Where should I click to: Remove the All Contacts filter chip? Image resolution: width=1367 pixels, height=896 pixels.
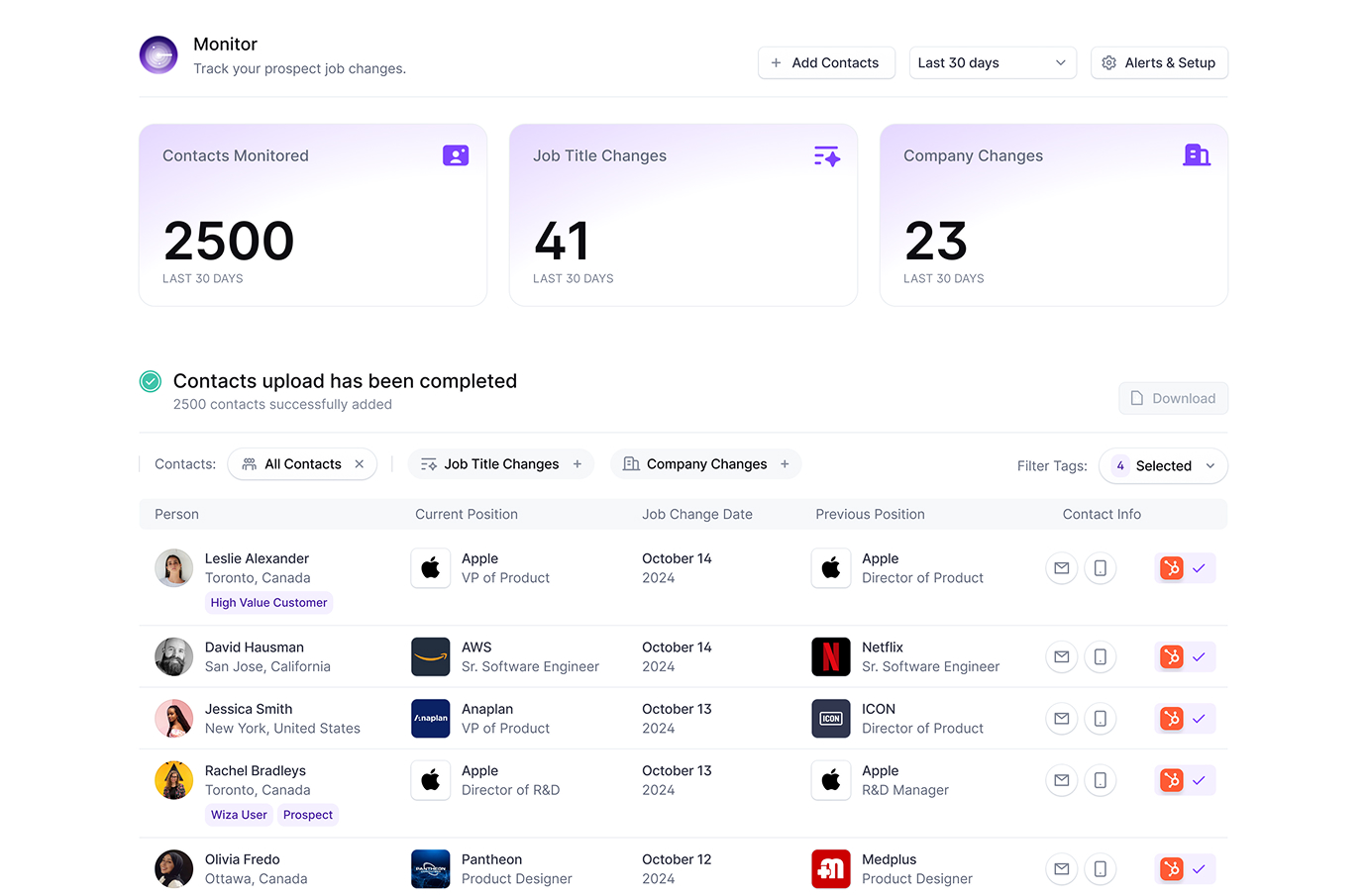360,463
